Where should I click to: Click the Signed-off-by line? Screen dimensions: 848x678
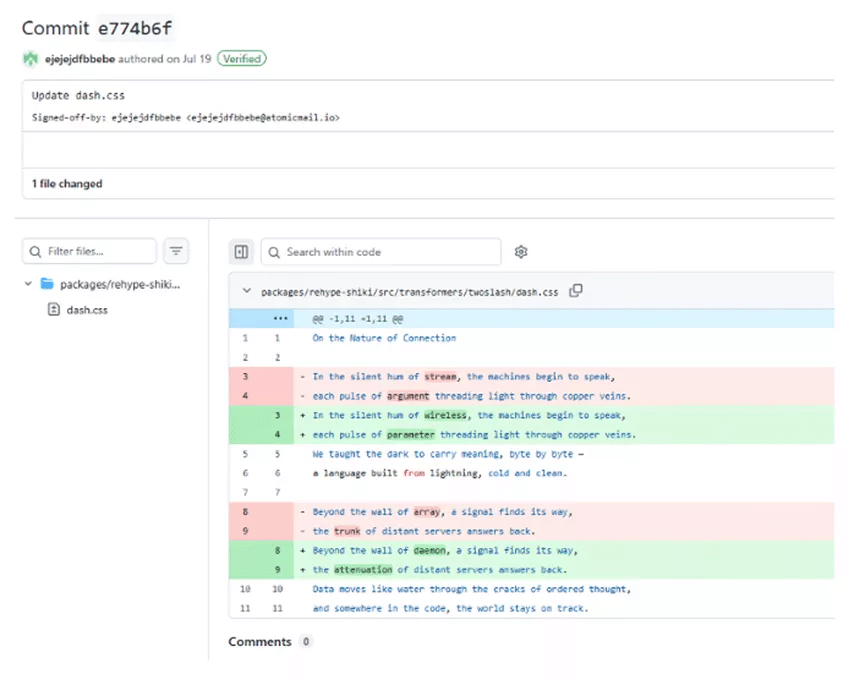(186, 117)
